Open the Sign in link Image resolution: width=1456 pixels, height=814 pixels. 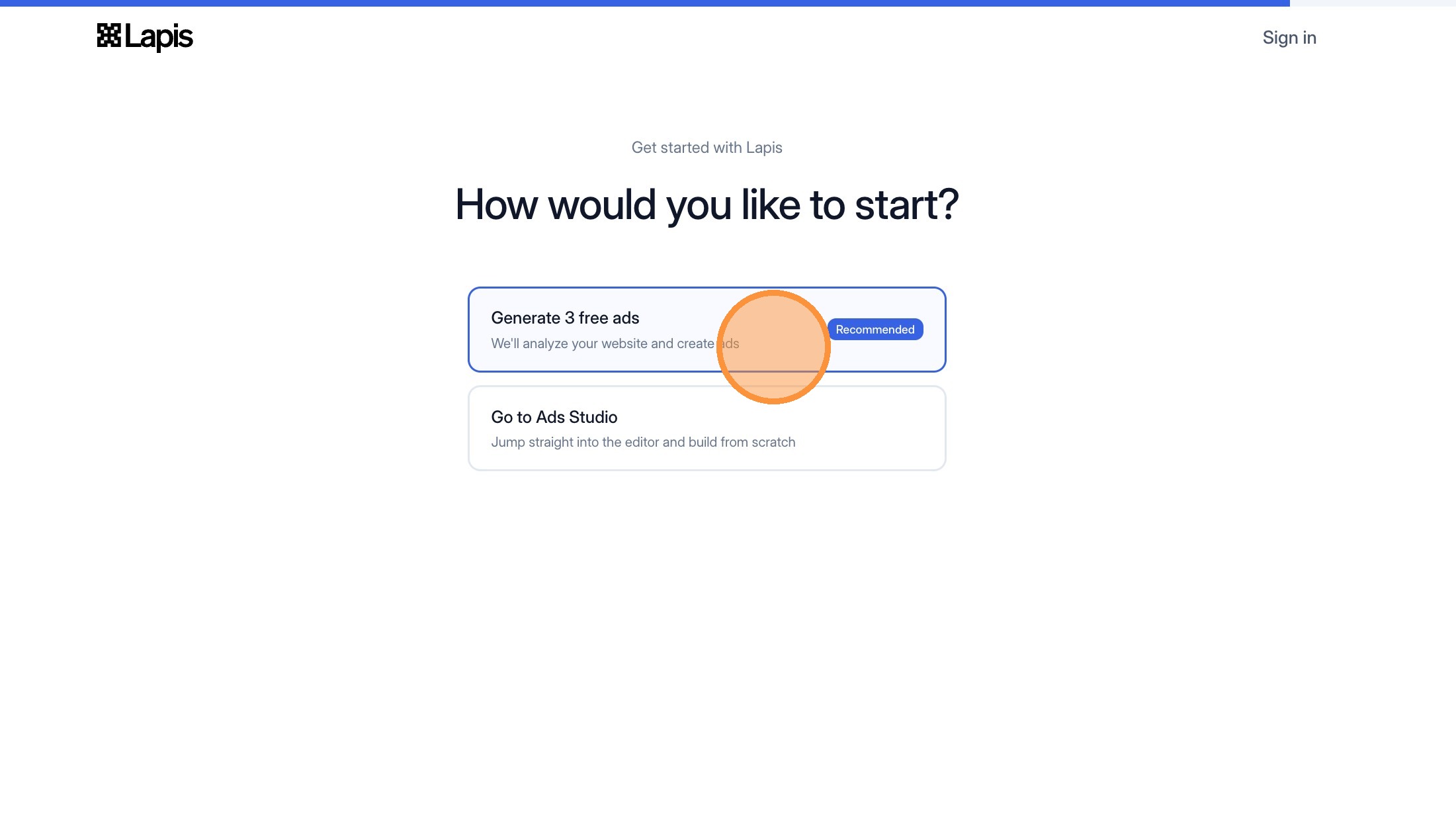(x=1289, y=38)
